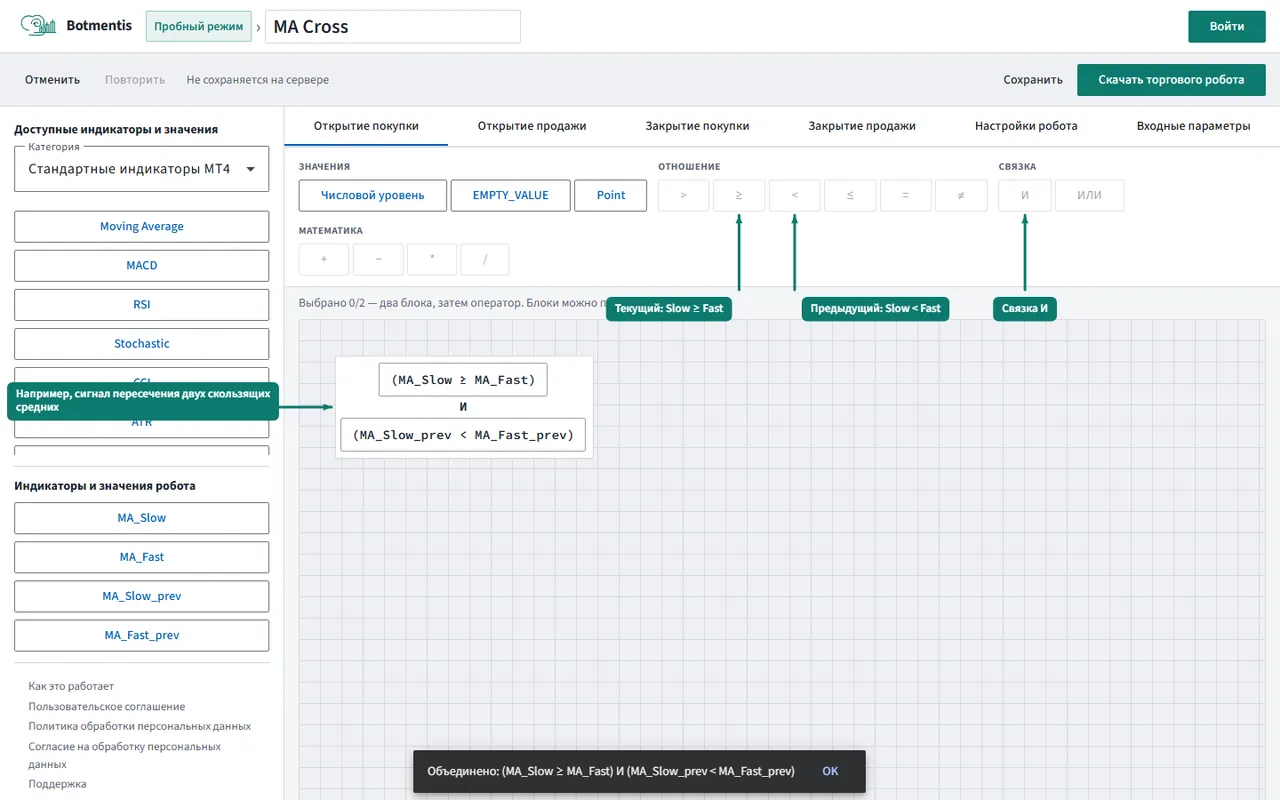Open the Как это работает link
This screenshot has width=1280, height=800.
click(x=71, y=686)
